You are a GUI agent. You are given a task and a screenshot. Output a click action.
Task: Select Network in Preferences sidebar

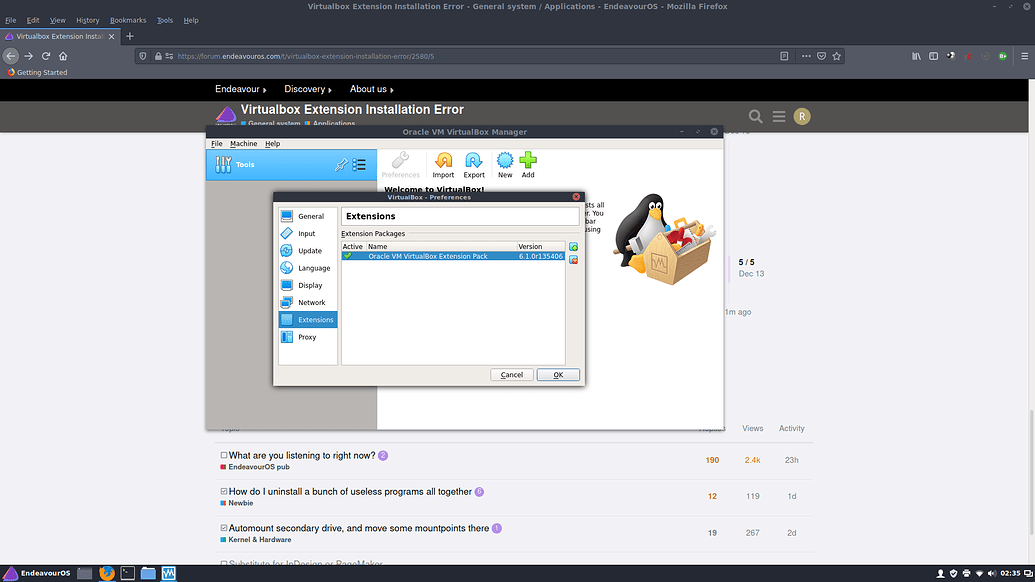tap(308, 302)
